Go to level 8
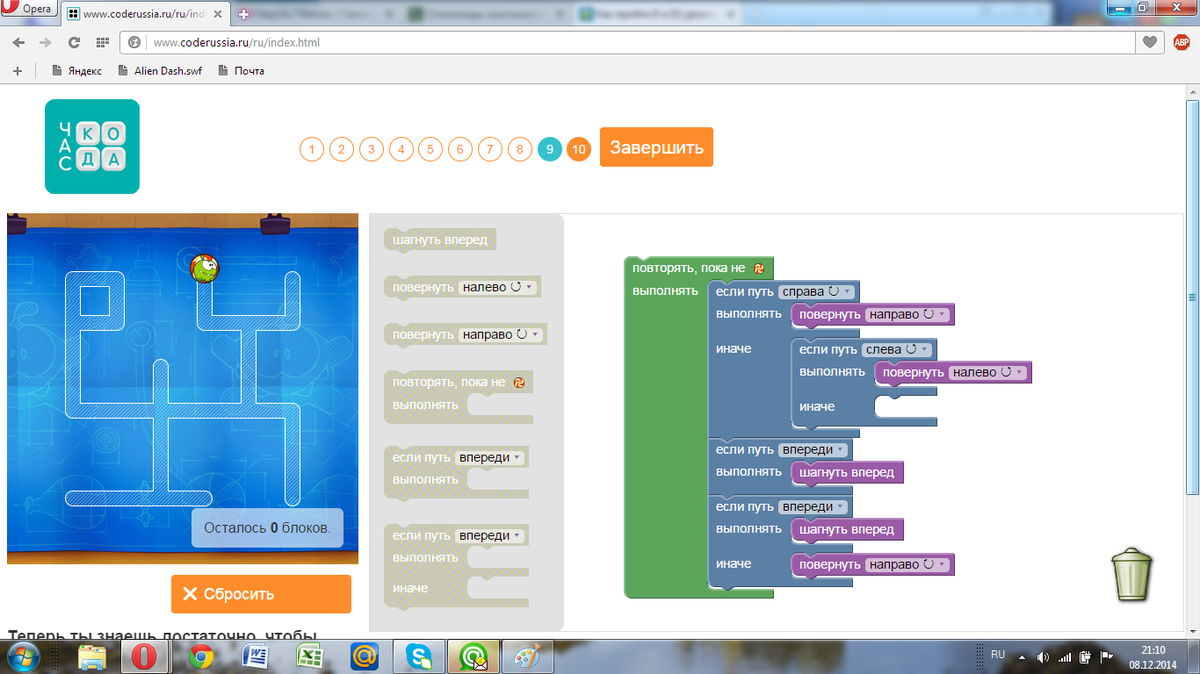The image size is (1200, 674). pos(519,150)
